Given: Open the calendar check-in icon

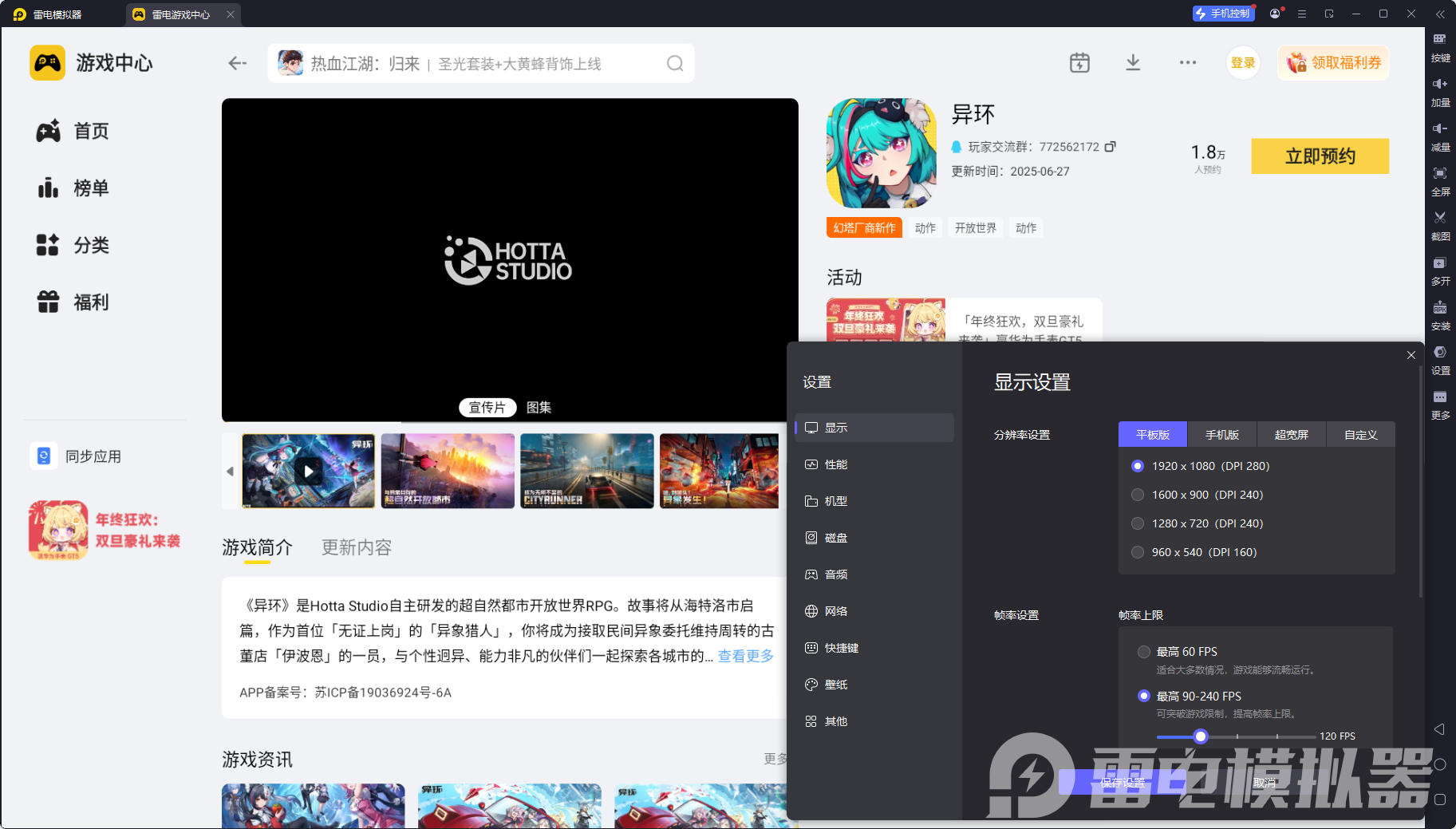Looking at the screenshot, I should 1079,63.
